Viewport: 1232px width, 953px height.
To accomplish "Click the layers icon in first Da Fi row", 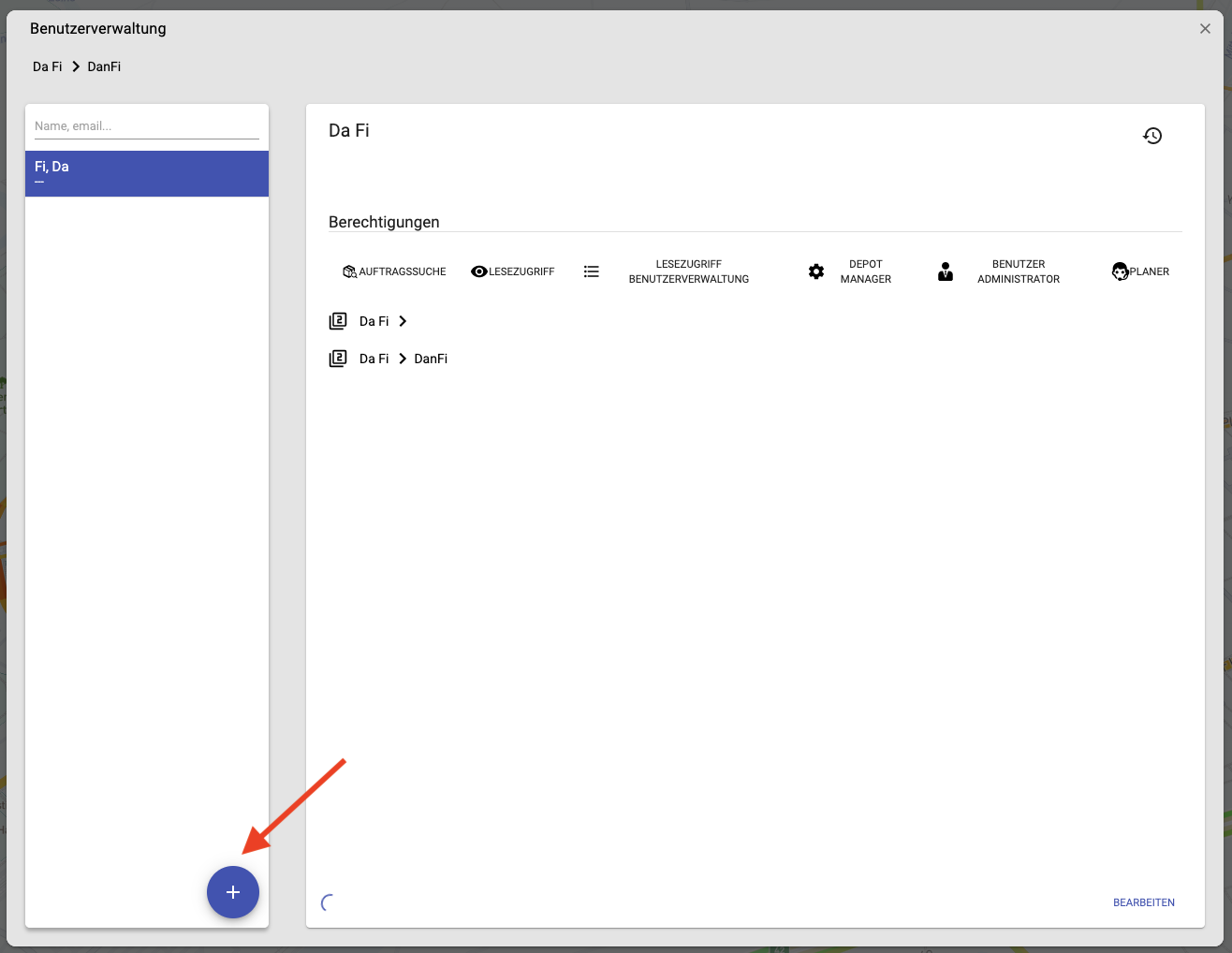I will point(338,321).
